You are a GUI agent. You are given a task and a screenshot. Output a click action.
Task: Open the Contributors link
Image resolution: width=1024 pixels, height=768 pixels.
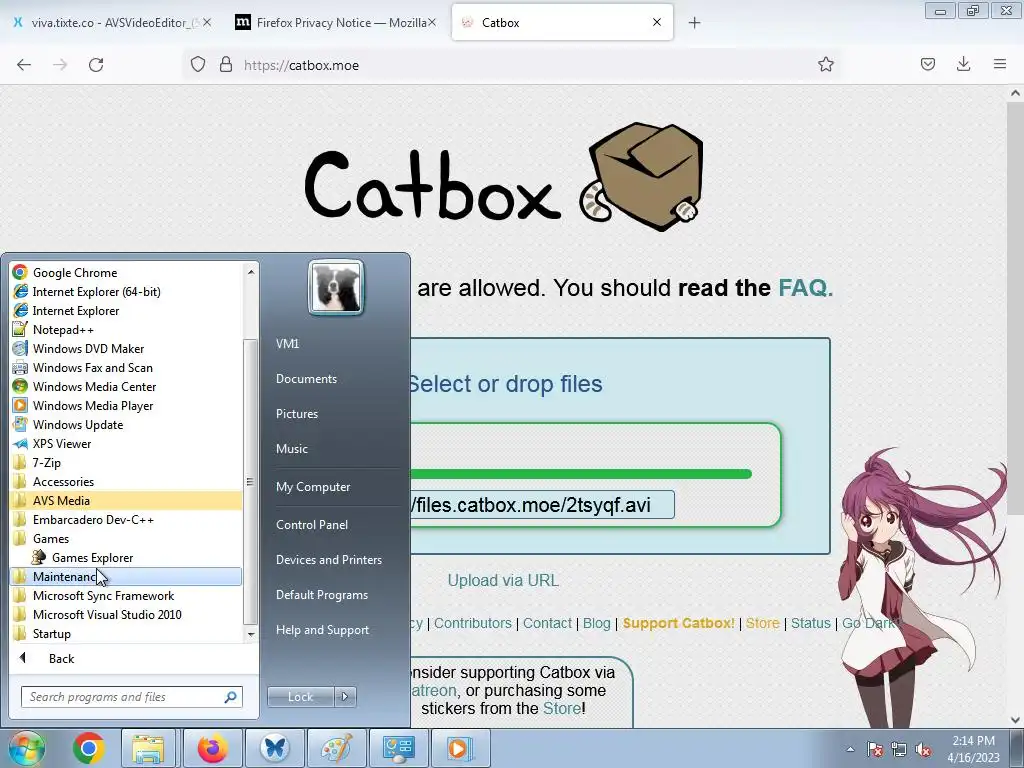point(472,623)
